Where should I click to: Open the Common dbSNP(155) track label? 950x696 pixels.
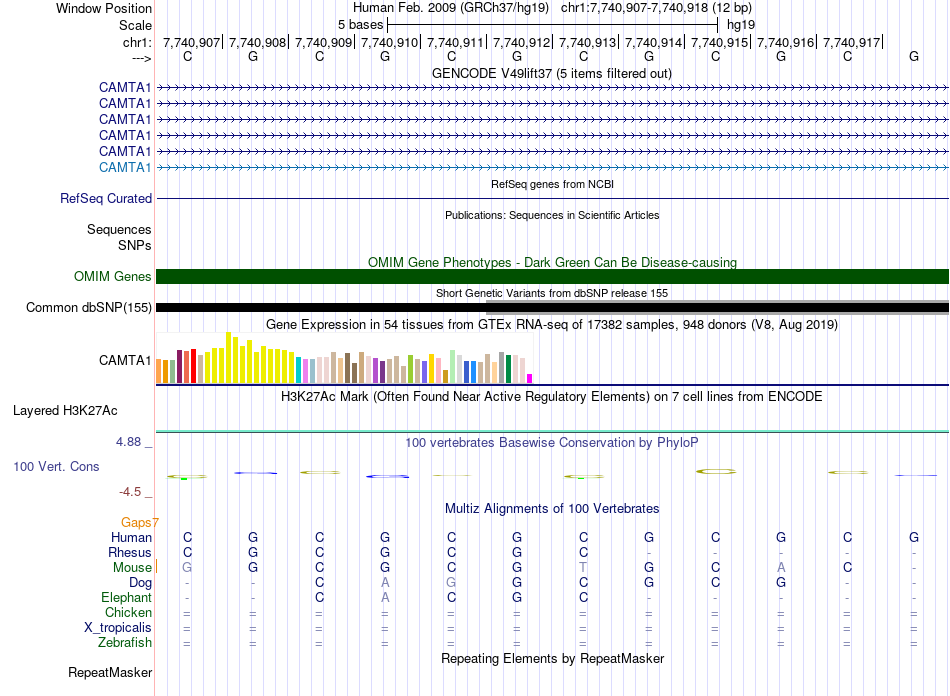(x=89, y=308)
